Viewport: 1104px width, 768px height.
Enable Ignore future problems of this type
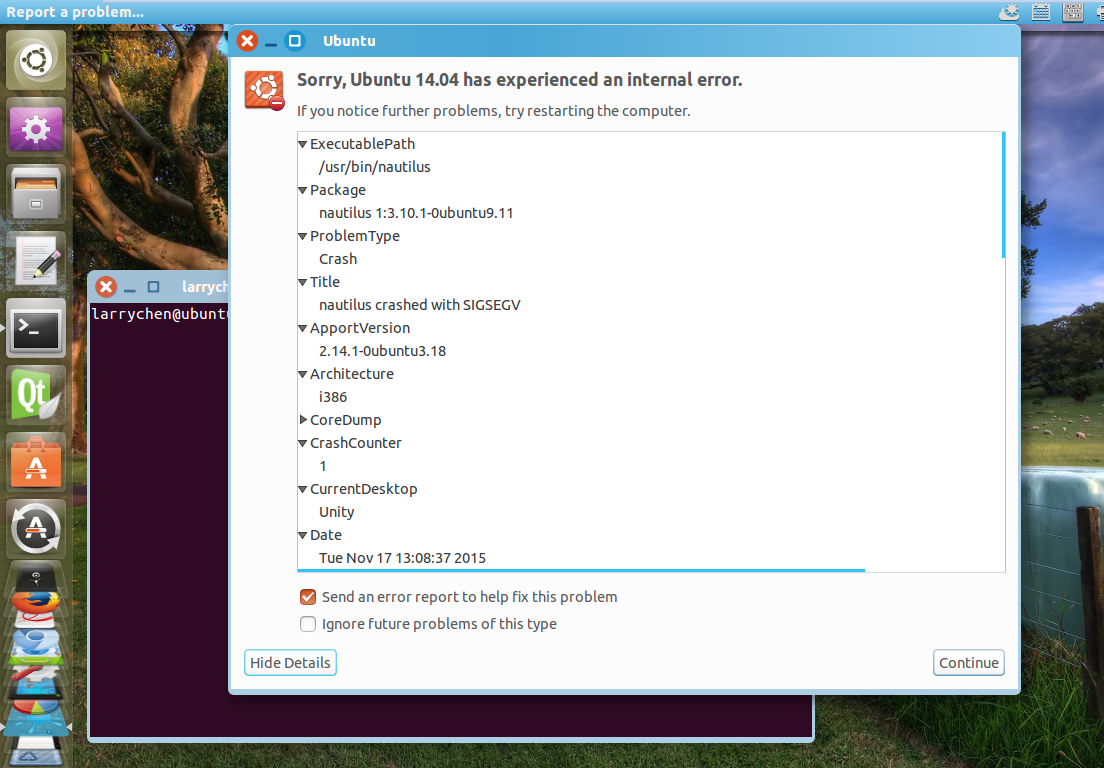point(308,624)
